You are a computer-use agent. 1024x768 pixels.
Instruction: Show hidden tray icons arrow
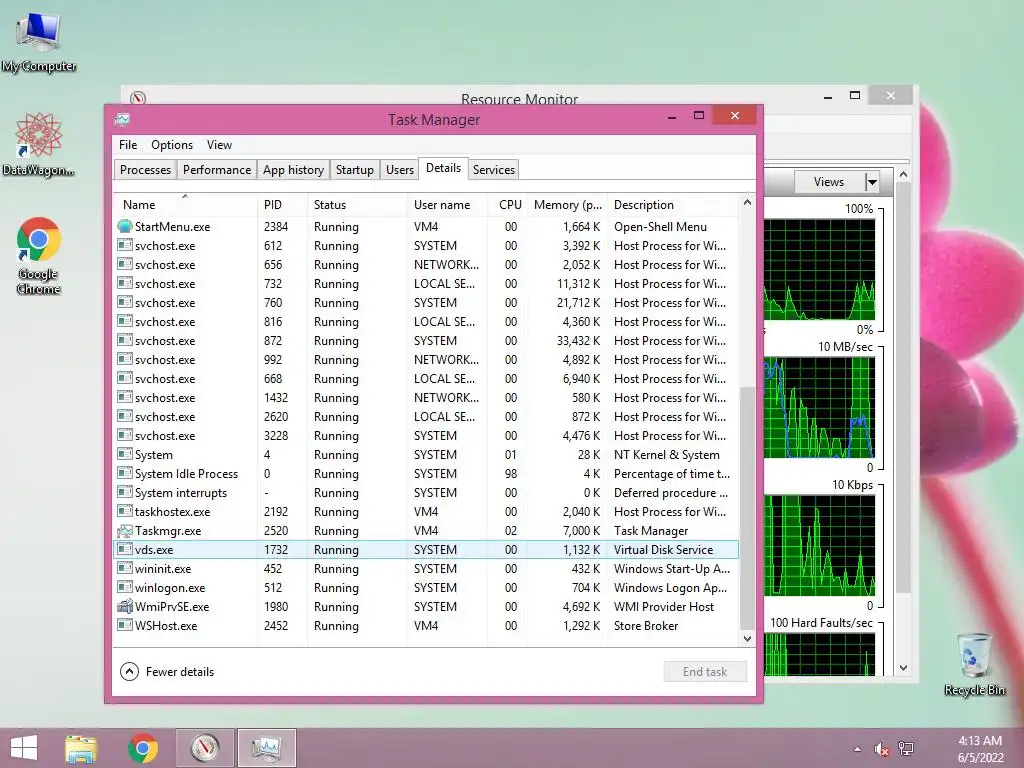pos(857,749)
